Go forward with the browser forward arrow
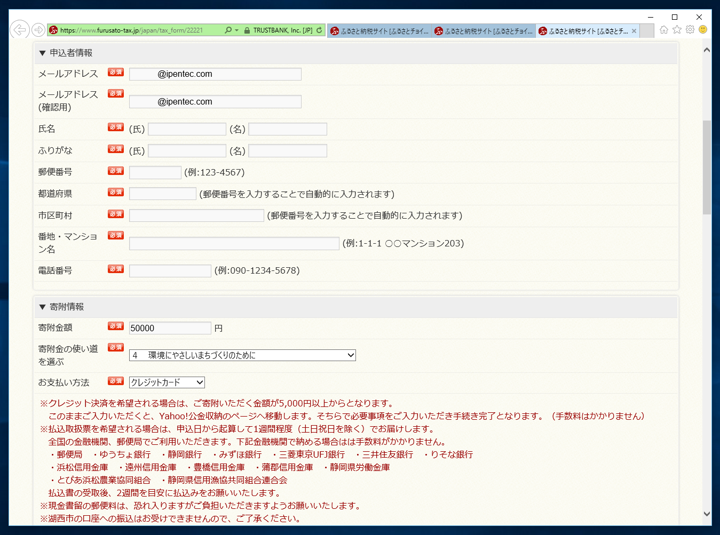Viewport: 720px width, 535px height. coord(39,30)
